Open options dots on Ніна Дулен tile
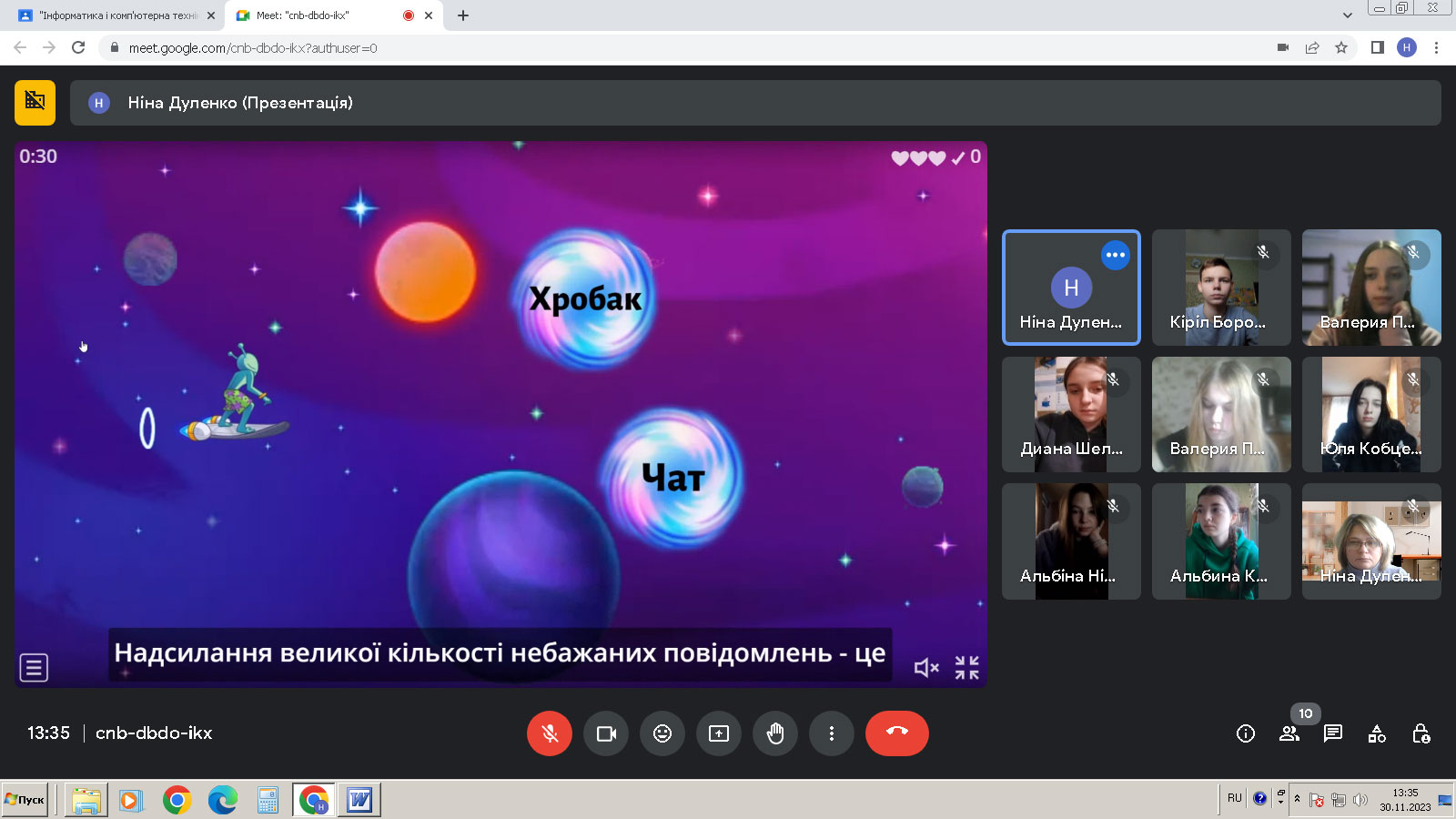 point(1116,255)
